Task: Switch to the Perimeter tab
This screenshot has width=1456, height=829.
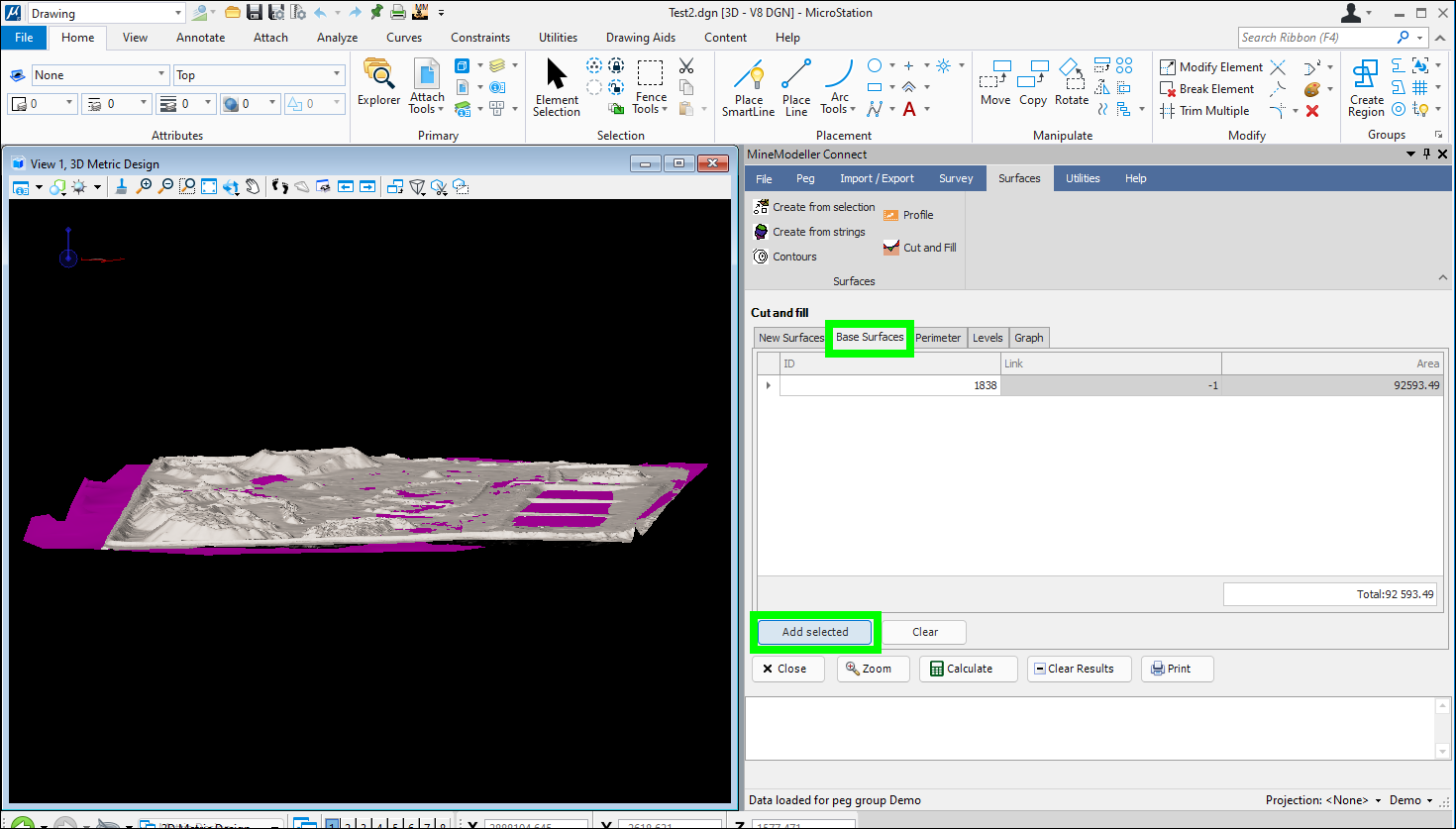Action: click(x=937, y=338)
